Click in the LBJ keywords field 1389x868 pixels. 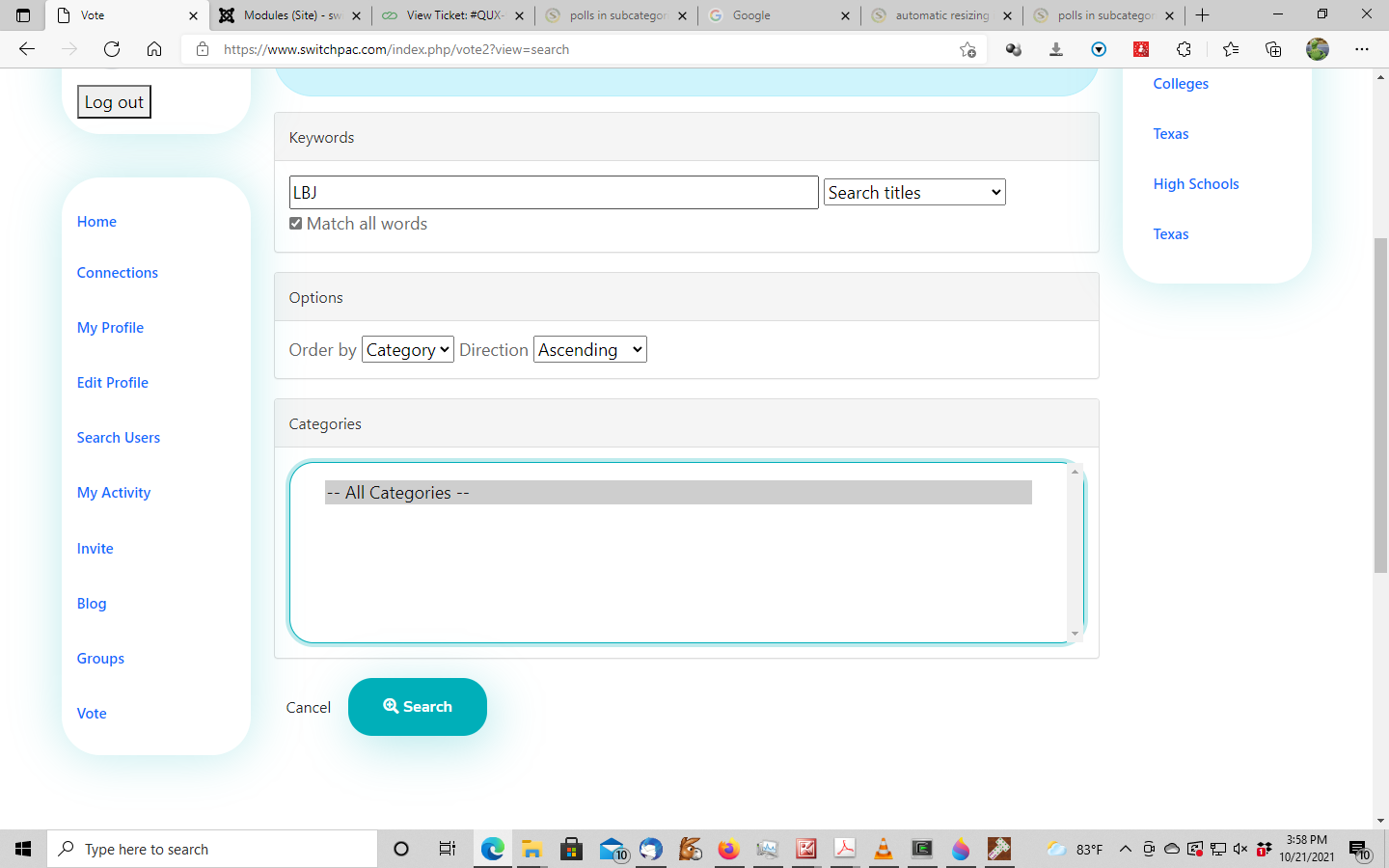[x=554, y=193]
